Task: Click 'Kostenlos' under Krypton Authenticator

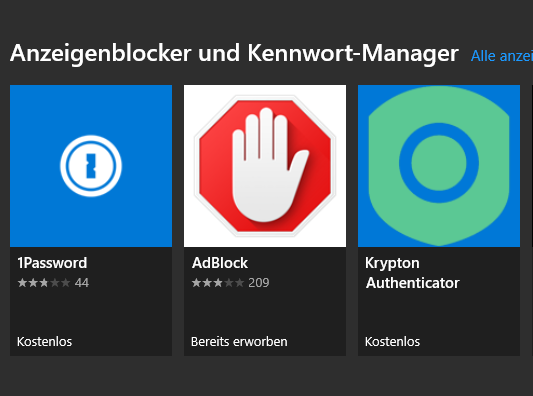Action: click(393, 342)
